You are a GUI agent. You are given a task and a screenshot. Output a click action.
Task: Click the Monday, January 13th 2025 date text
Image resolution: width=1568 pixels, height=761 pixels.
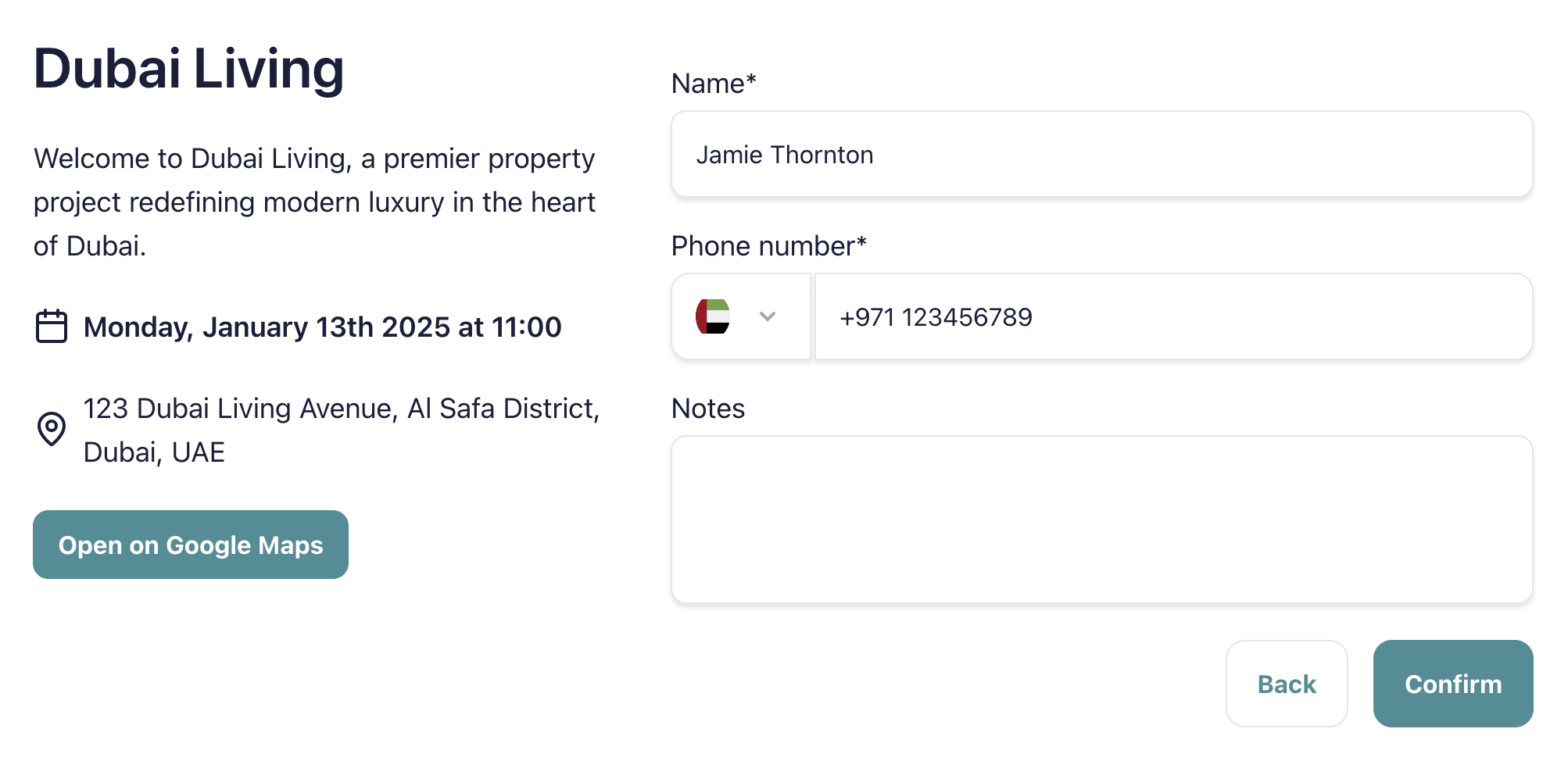[322, 327]
